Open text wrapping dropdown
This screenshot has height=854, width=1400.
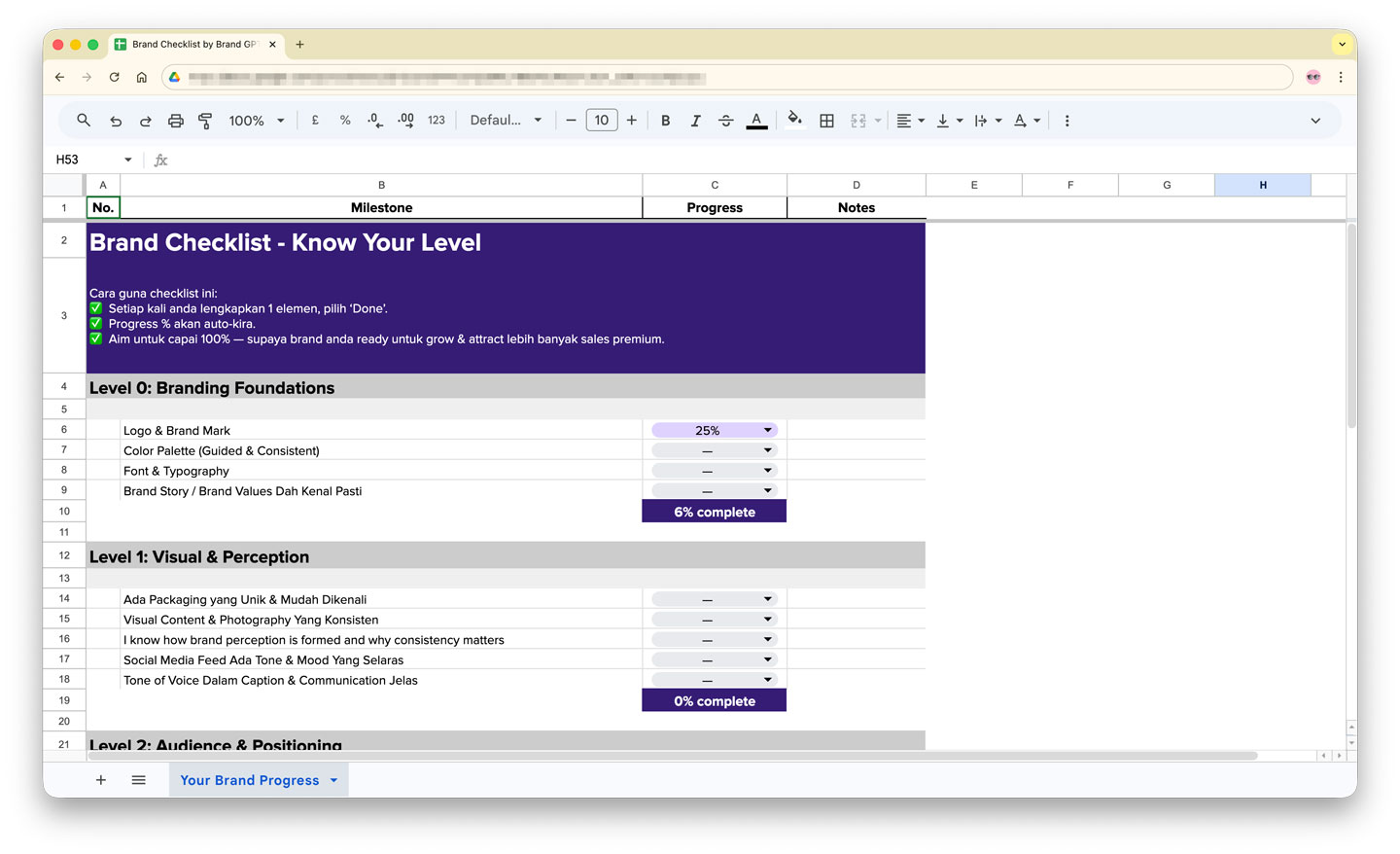click(x=988, y=121)
